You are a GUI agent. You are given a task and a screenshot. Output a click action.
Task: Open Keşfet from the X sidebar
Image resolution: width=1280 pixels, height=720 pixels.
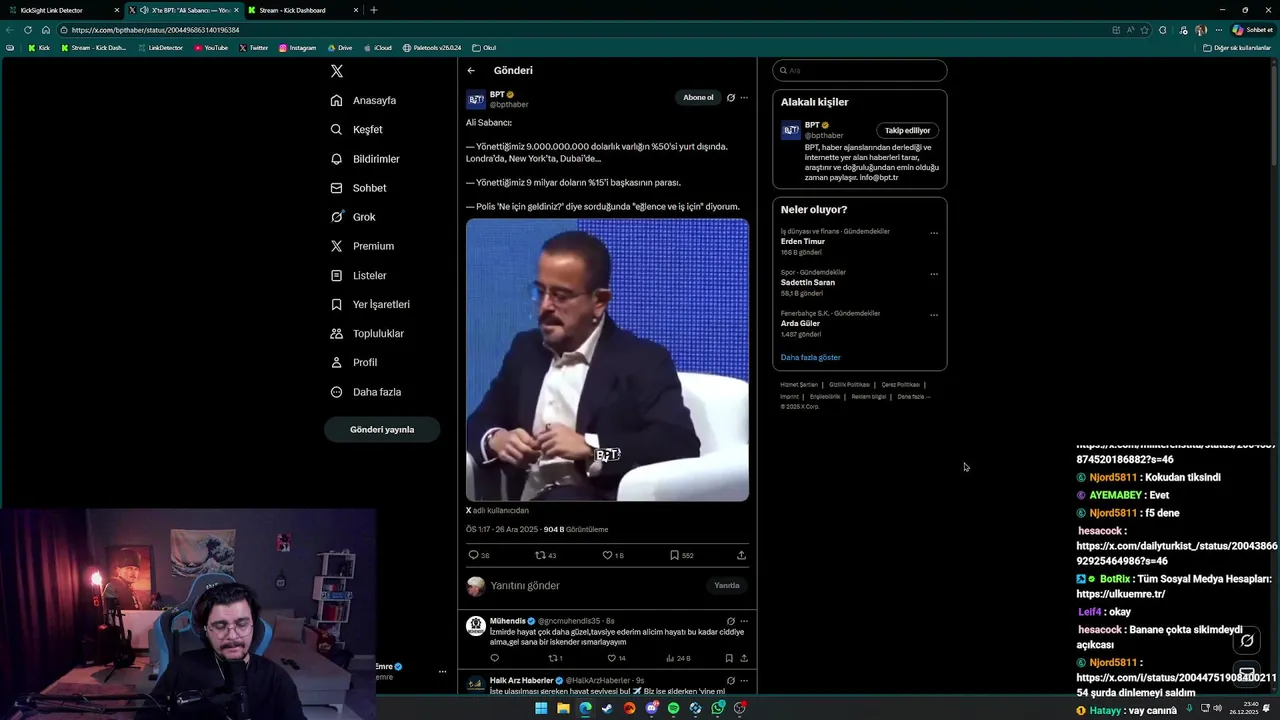357,129
